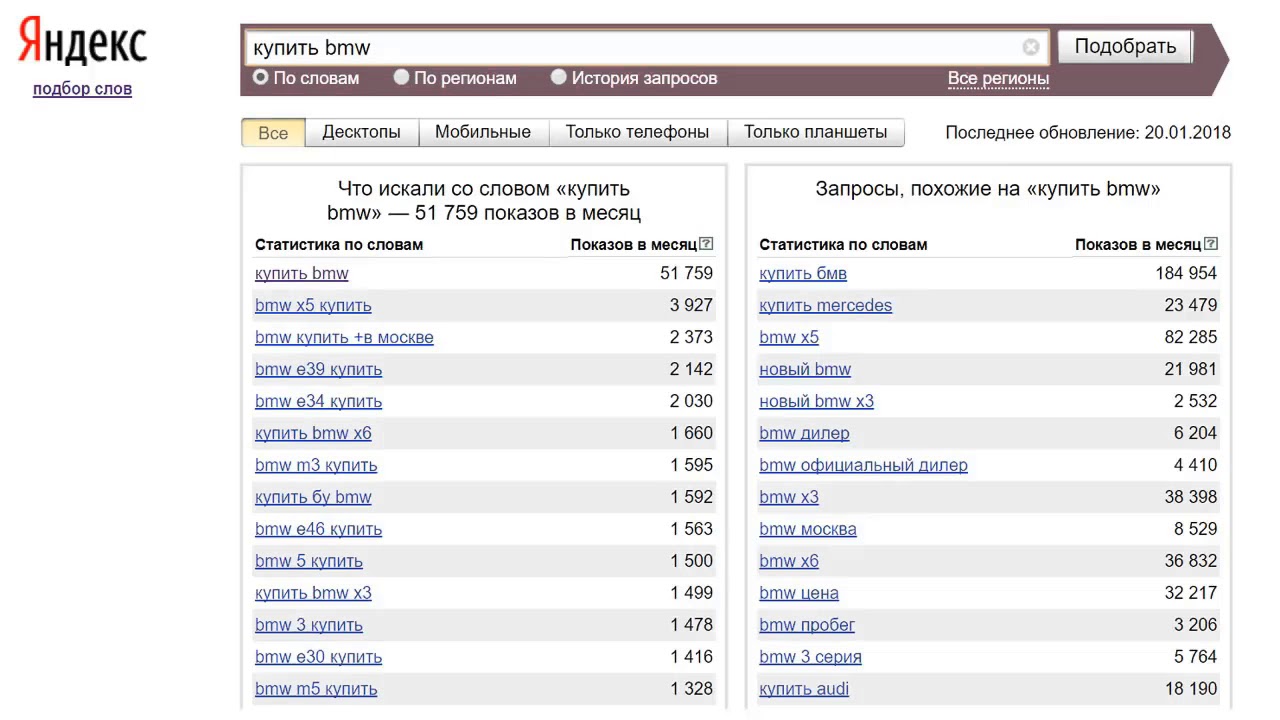This screenshot has height=720, width=1280.
Task: Select the 'По регионам' radio button
Action: (x=401, y=77)
